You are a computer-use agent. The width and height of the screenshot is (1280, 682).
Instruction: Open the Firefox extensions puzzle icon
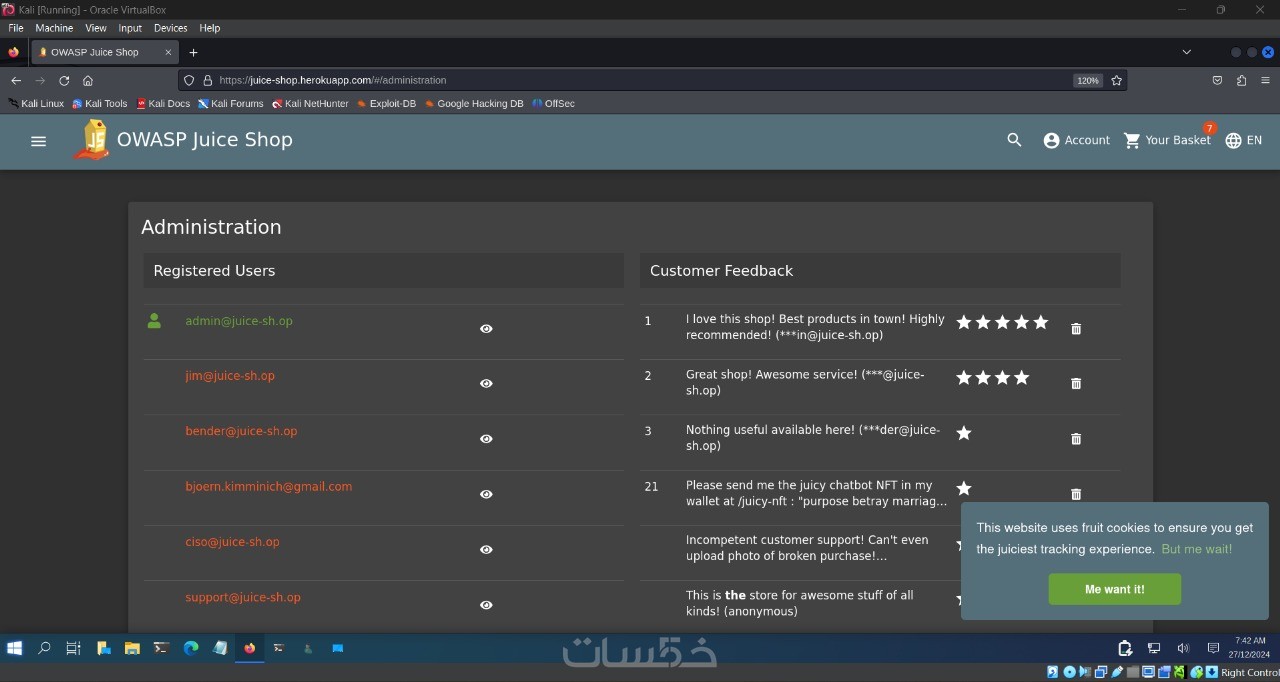(x=1241, y=80)
